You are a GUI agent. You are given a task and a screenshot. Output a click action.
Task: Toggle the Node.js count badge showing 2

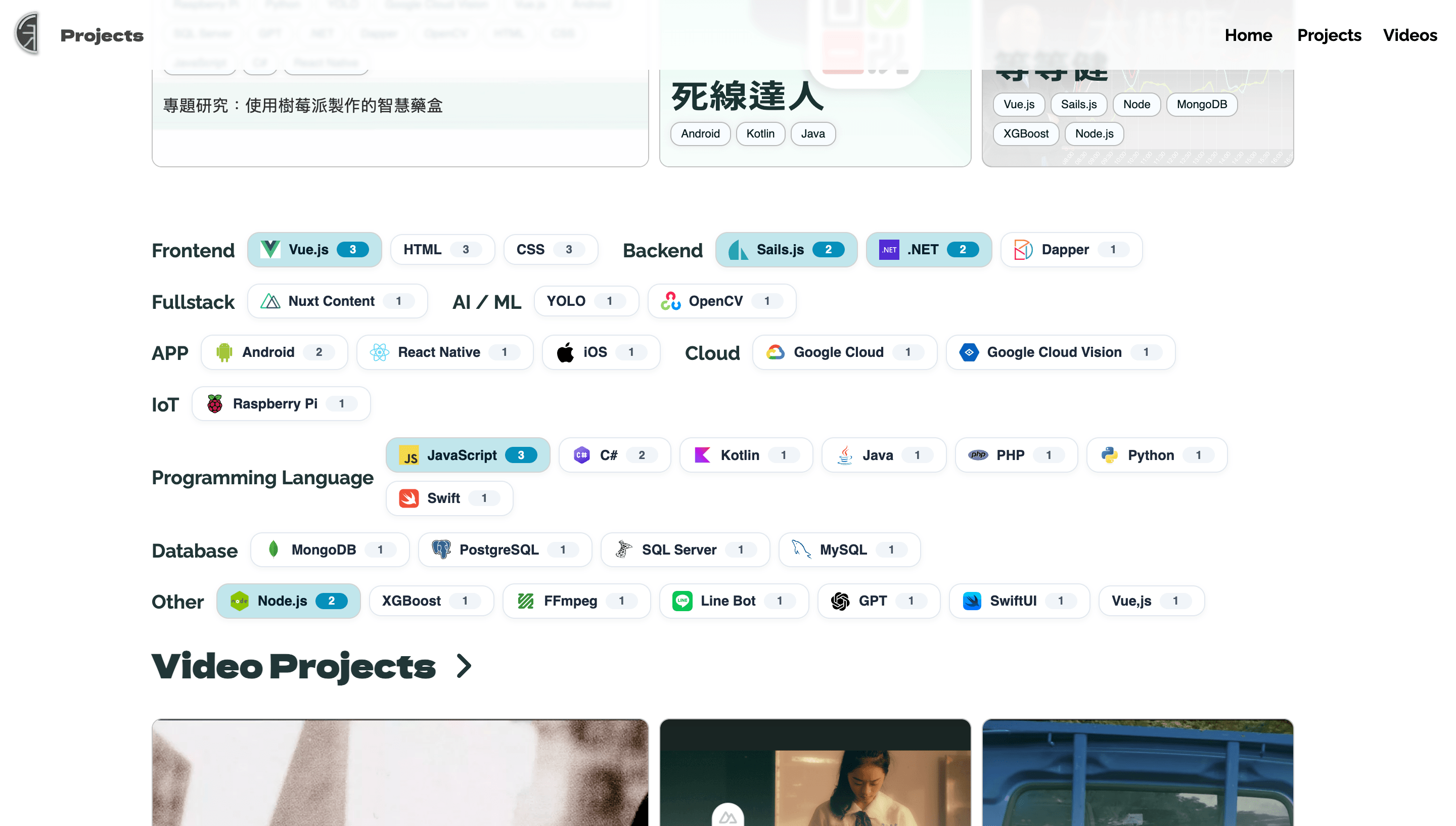(331, 602)
